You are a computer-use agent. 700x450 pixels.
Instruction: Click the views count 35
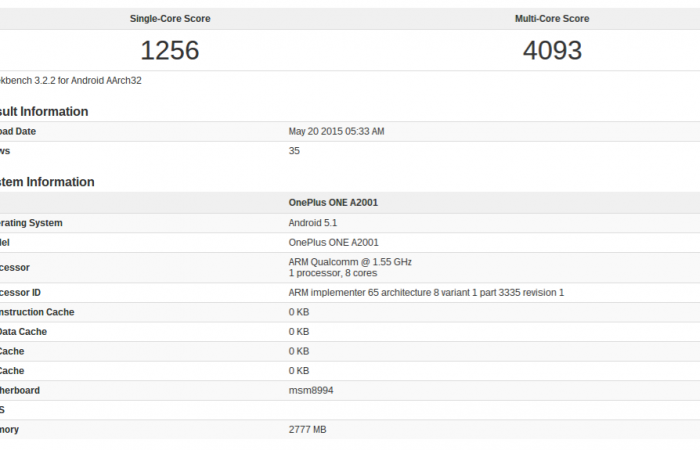pos(294,151)
